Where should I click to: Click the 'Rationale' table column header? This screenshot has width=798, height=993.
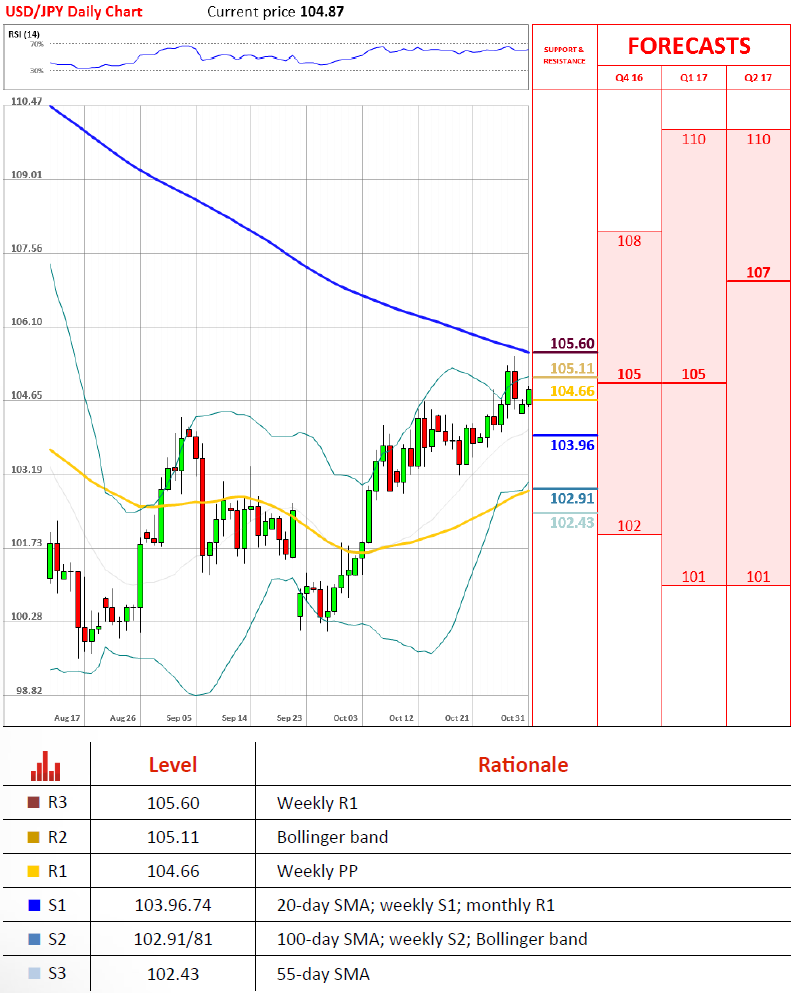[x=523, y=765]
